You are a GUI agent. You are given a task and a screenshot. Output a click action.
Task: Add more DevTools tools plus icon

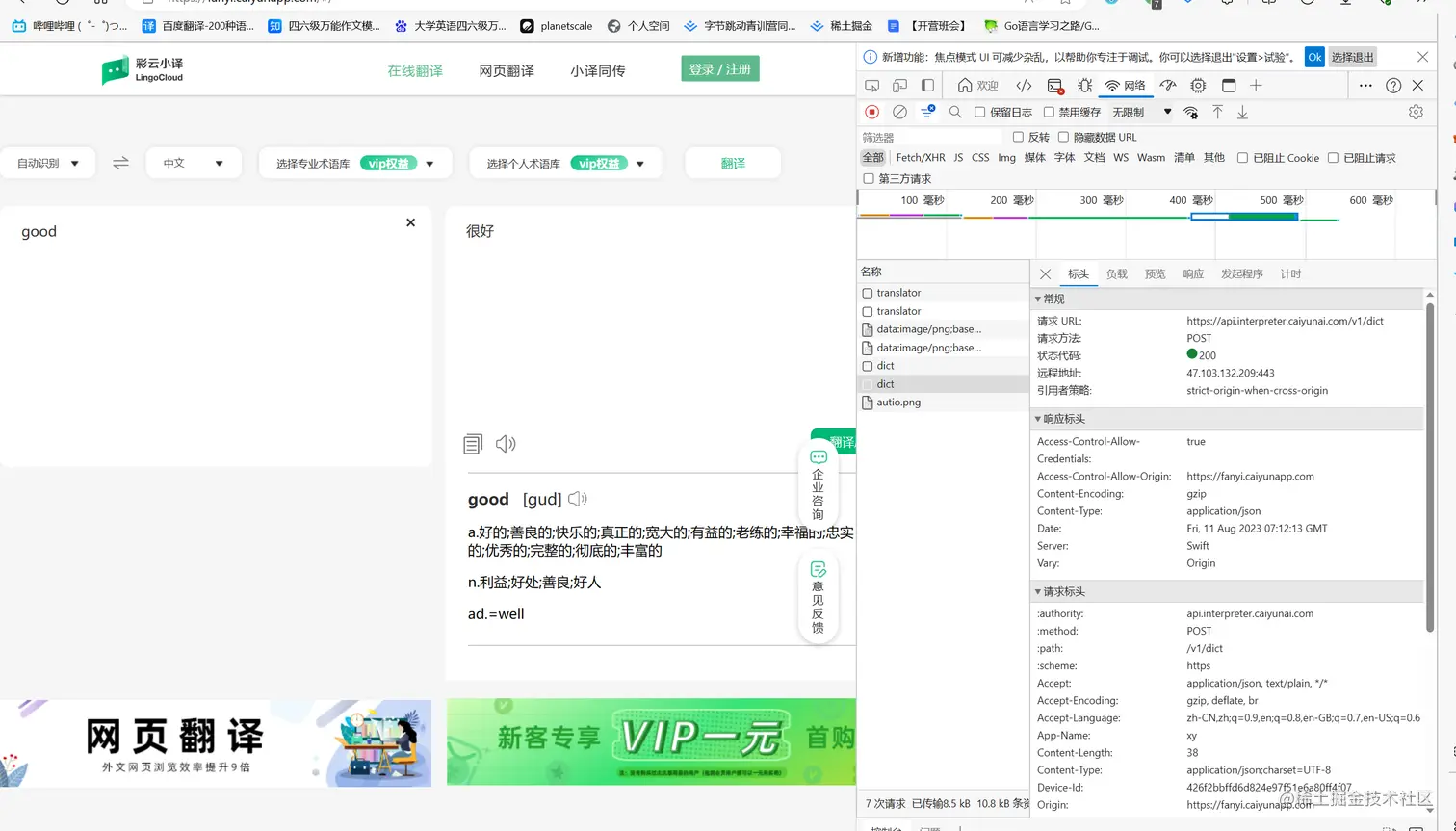pos(1256,85)
